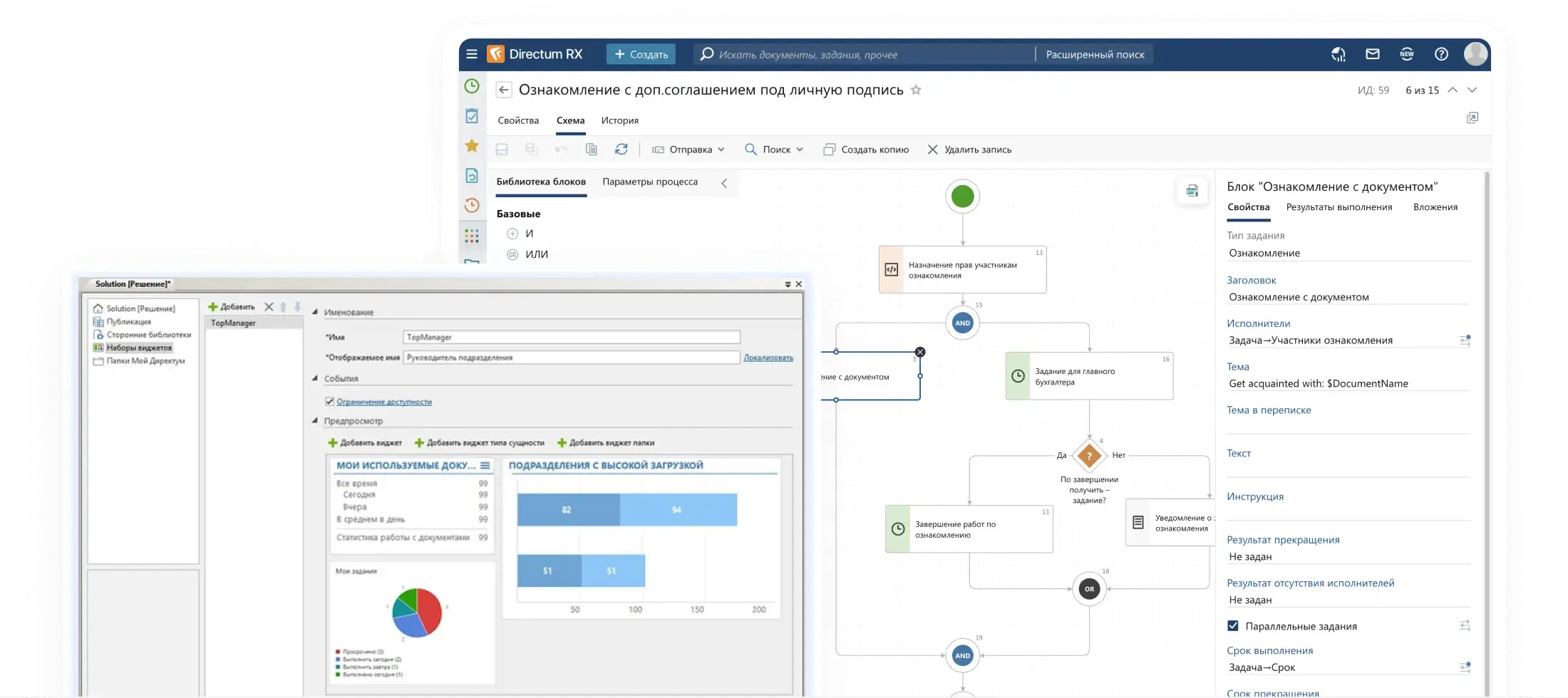Click the delete X on selected block
This screenshot has height=698, width=1568.
click(920, 352)
